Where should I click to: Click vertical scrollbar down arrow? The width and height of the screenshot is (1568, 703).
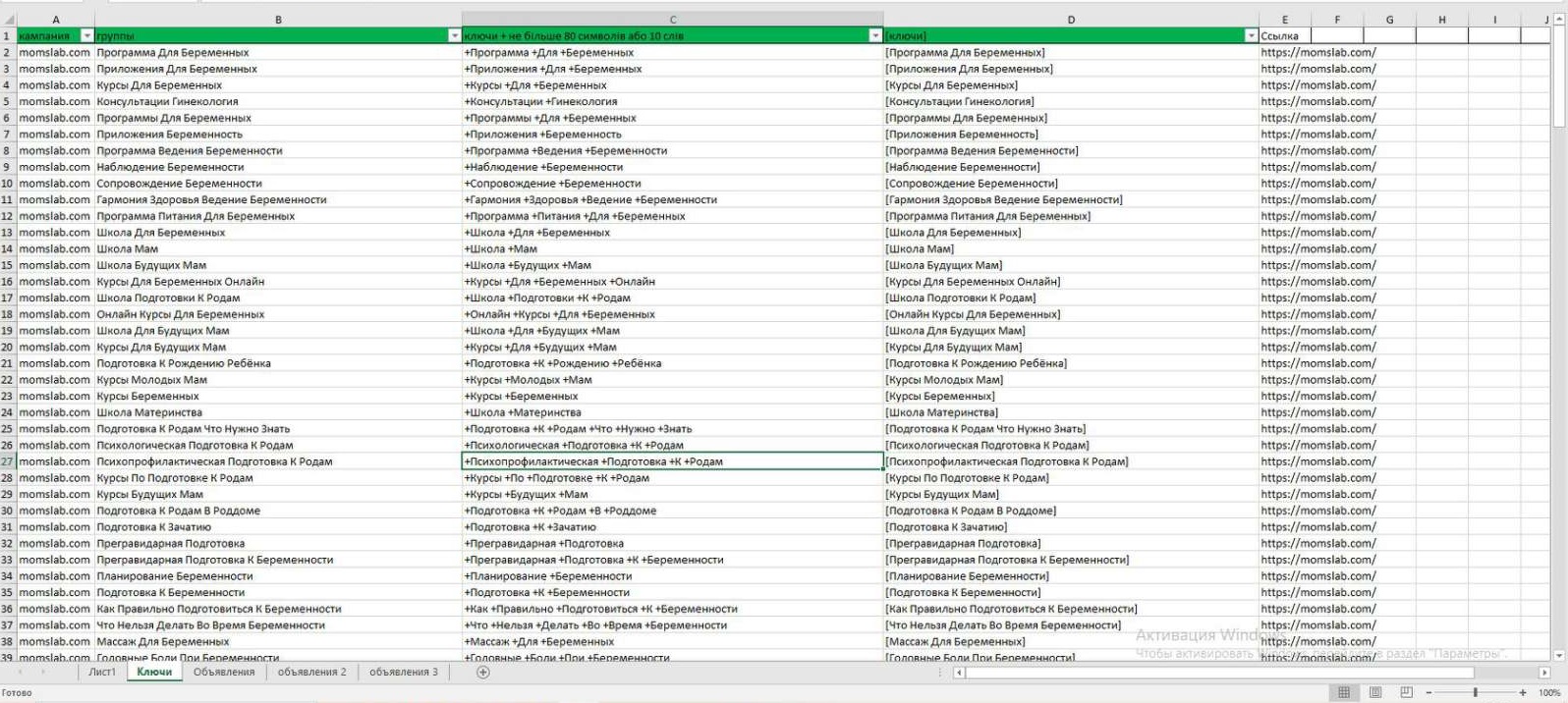pyautogui.click(x=1558, y=655)
